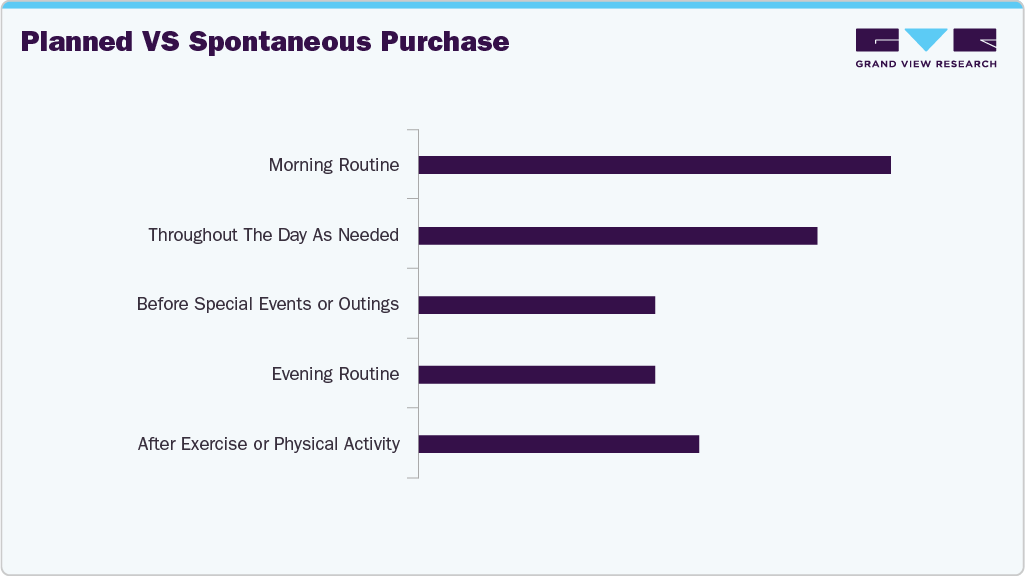Select the 'After Exercise or Physical Activity' bar
Viewport: 1025px width, 576px height.
pyautogui.click(x=558, y=444)
